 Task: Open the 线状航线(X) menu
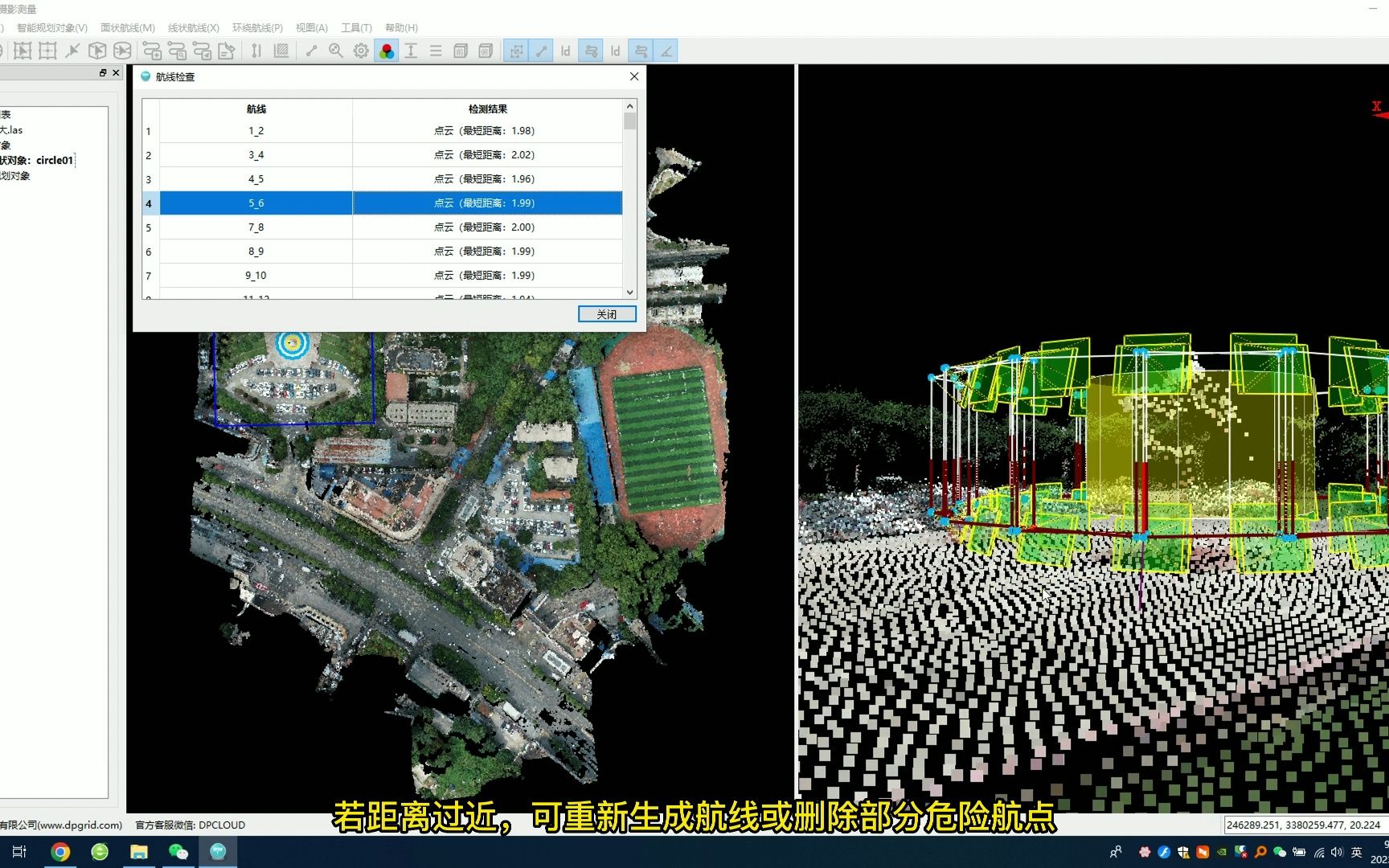click(194, 27)
